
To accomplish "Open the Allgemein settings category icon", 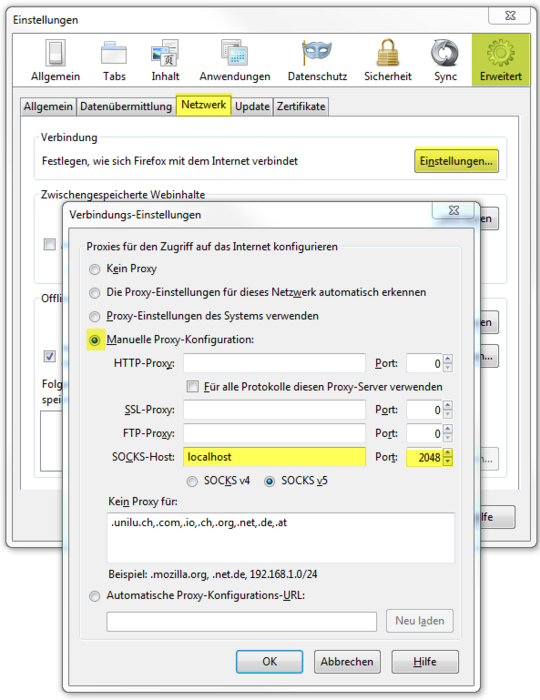I will tap(55, 54).
